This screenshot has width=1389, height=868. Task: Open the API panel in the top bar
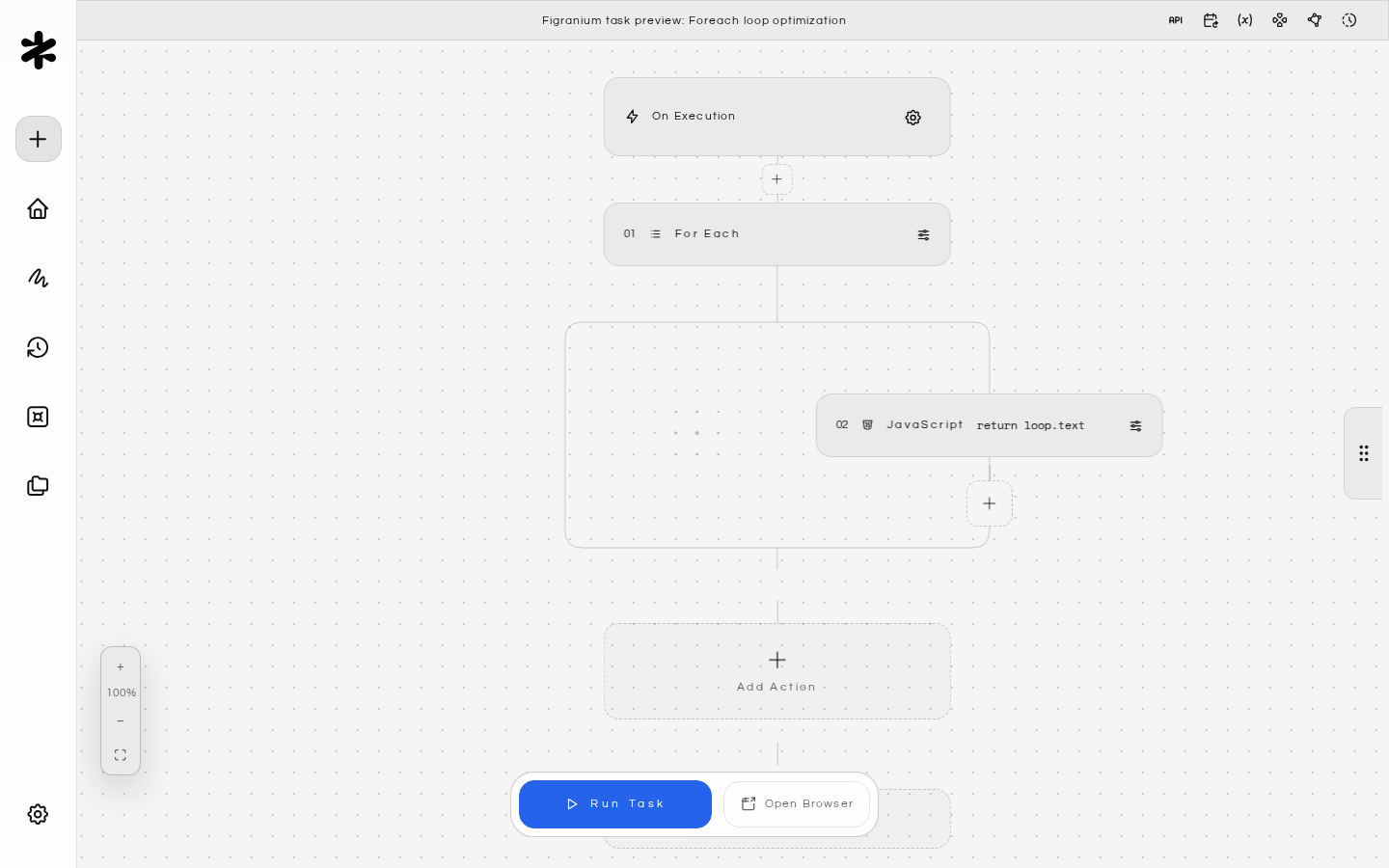coord(1176,20)
